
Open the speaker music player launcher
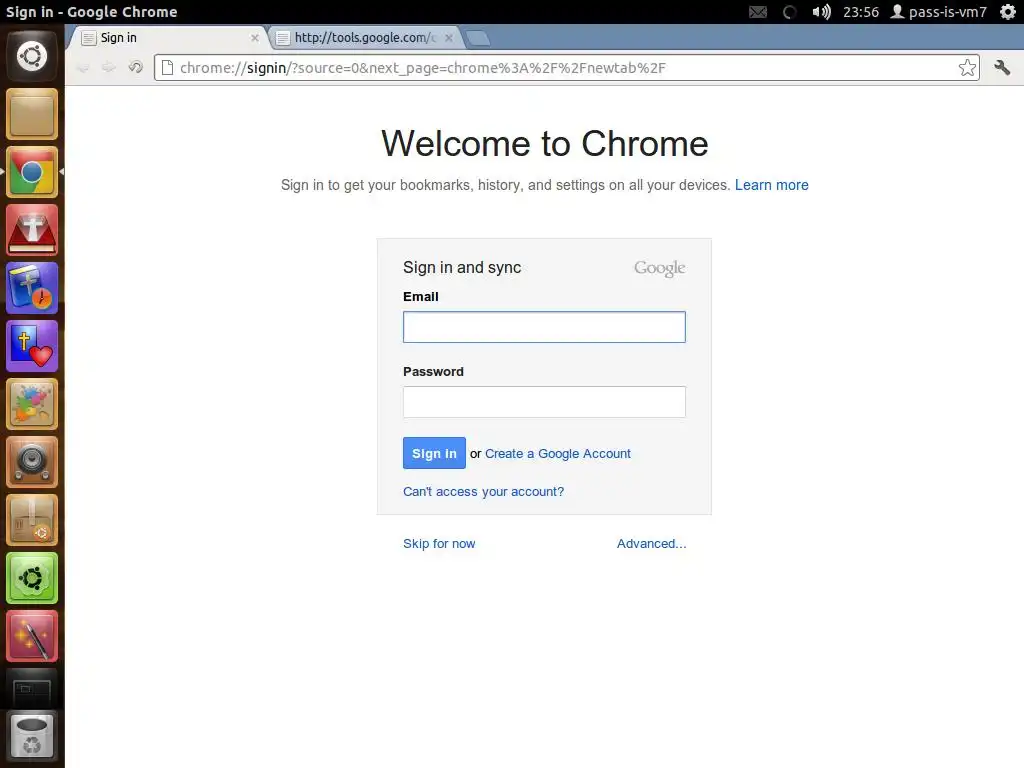point(32,462)
